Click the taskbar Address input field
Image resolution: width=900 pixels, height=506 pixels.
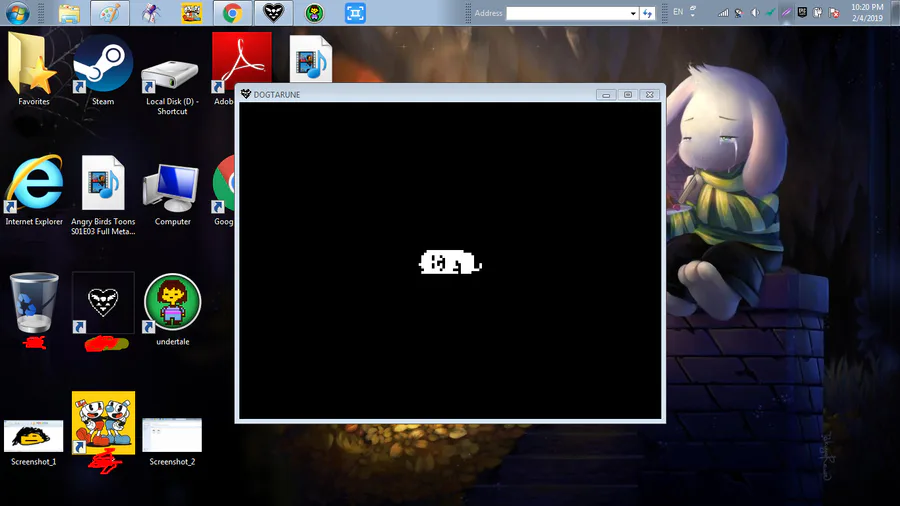pos(567,13)
